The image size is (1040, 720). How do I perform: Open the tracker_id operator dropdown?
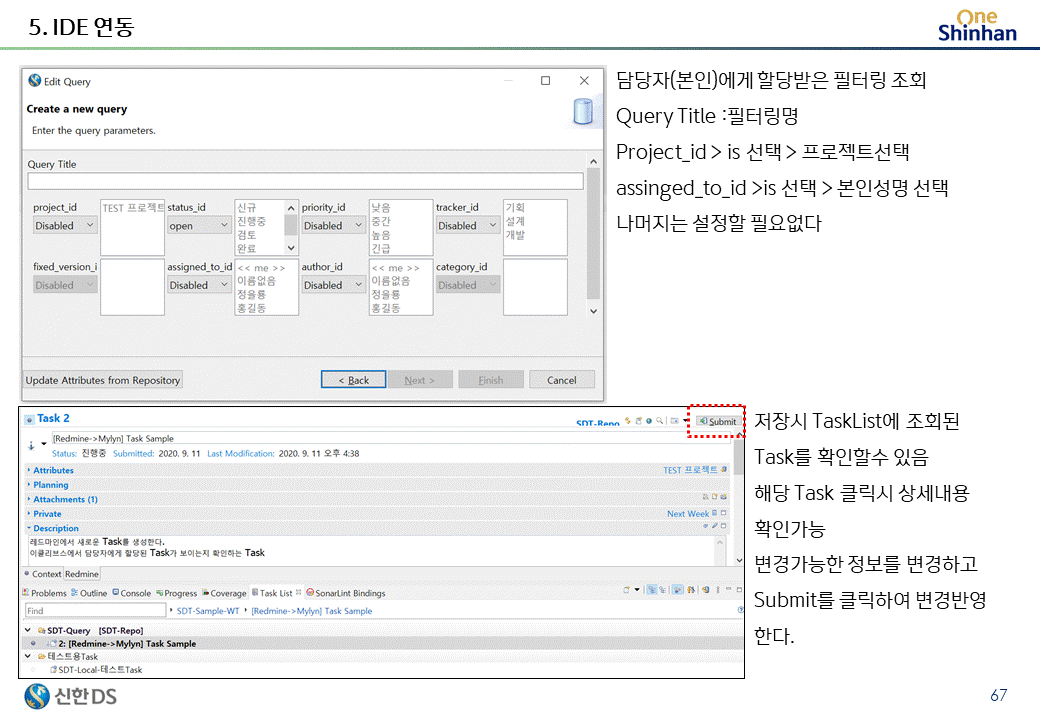pos(468,225)
